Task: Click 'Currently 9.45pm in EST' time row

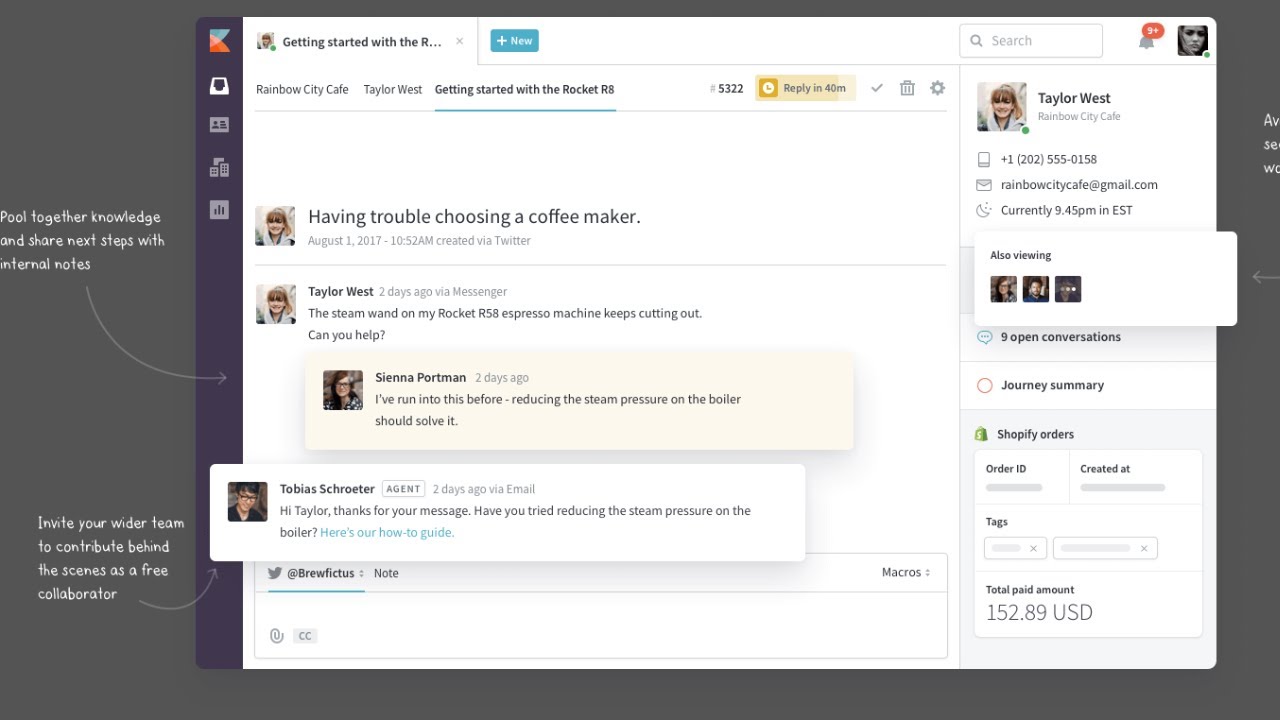Action: coord(1067,210)
